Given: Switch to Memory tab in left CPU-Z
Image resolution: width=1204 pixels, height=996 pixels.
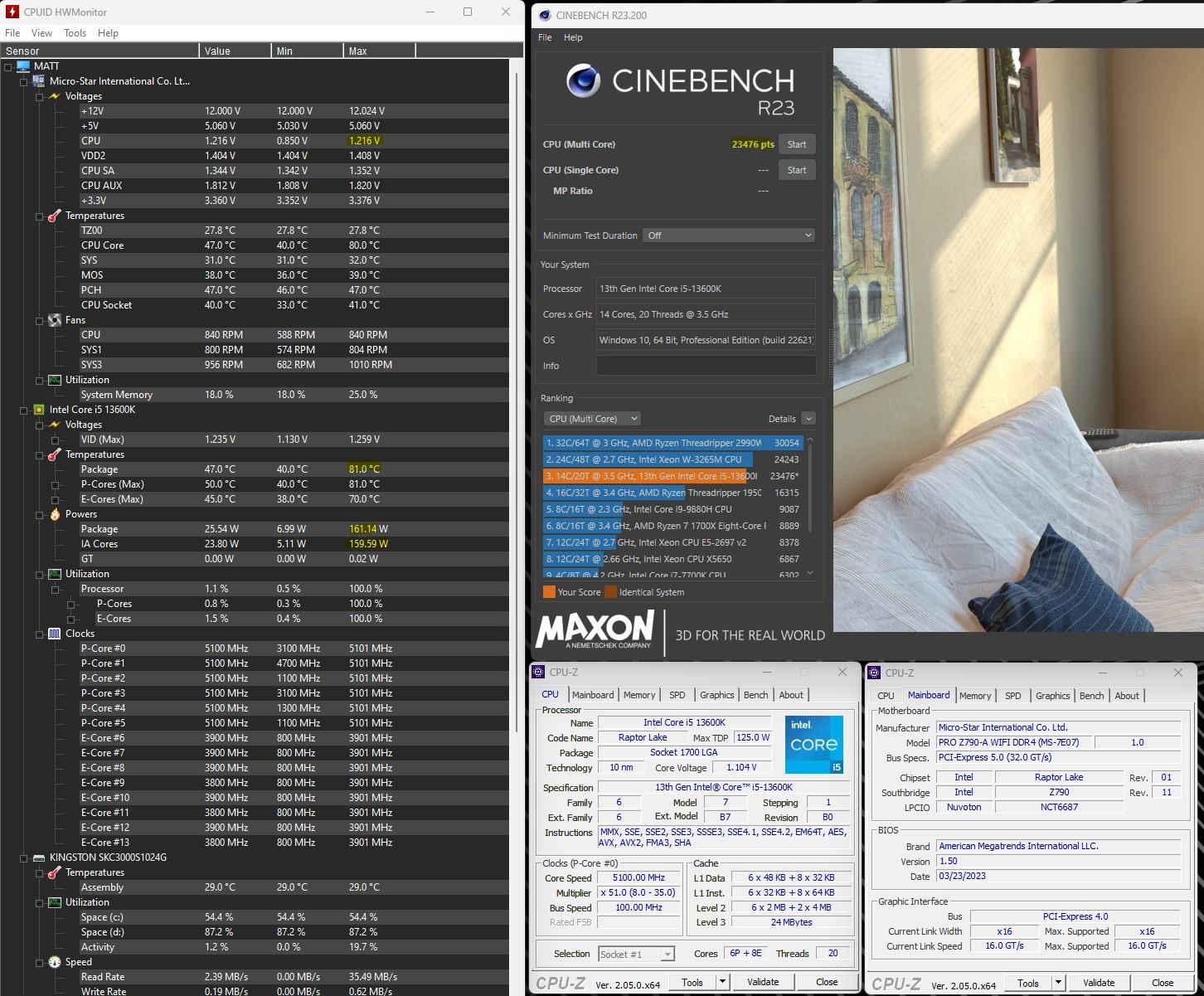Looking at the screenshot, I should pyautogui.click(x=639, y=695).
